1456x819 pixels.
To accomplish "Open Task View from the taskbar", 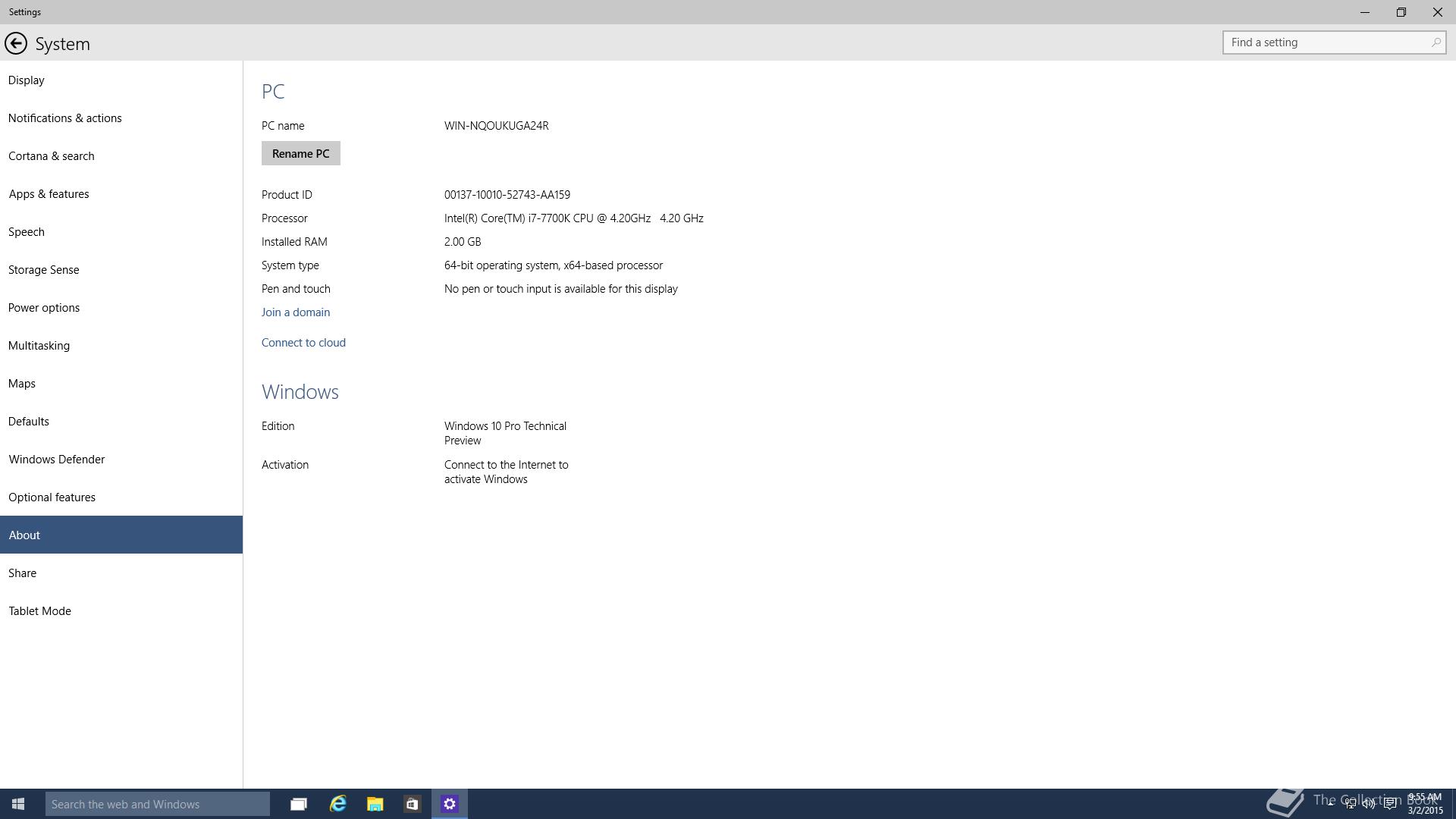I will tap(299, 804).
